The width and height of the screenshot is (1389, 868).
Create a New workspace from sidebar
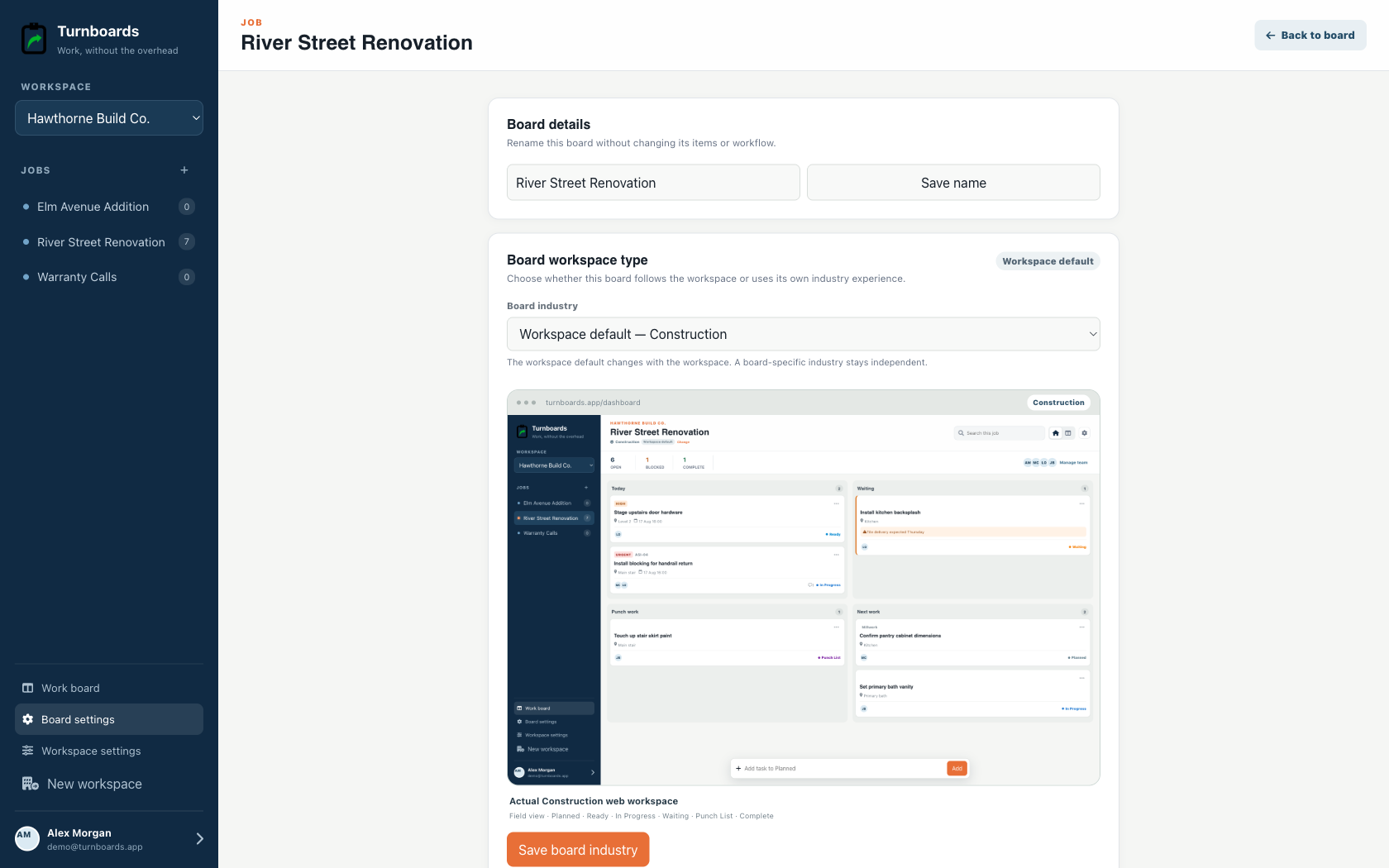click(109, 784)
